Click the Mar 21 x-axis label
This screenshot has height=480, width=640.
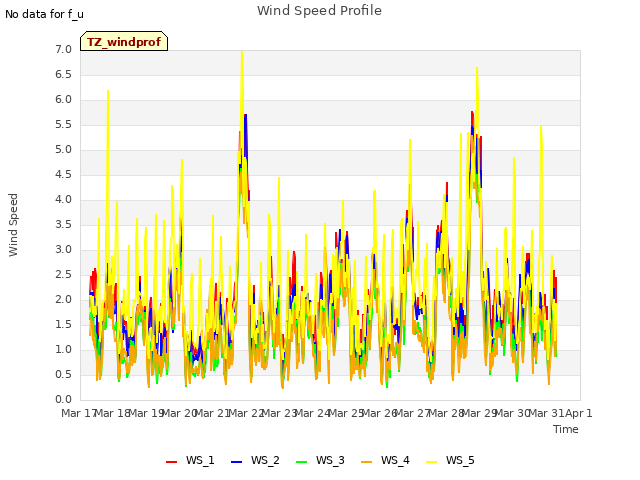pyautogui.click(x=213, y=413)
